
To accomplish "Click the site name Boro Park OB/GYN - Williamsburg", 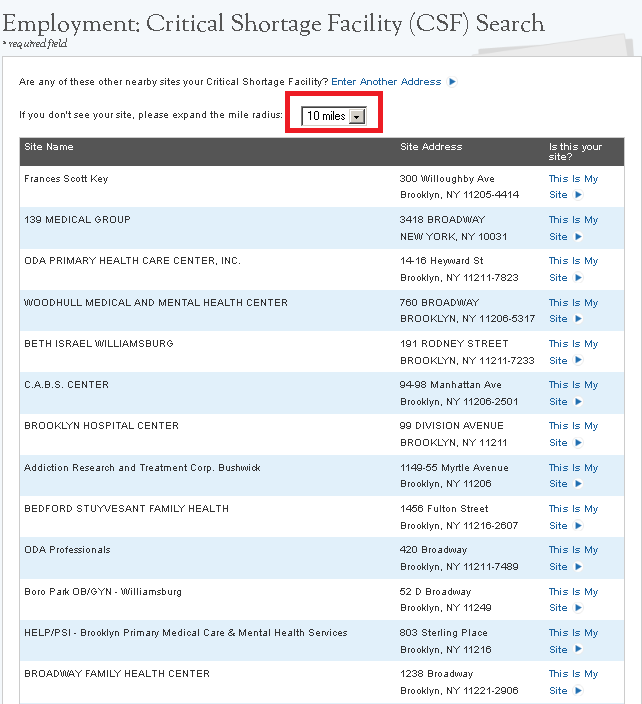I will [x=103, y=592].
